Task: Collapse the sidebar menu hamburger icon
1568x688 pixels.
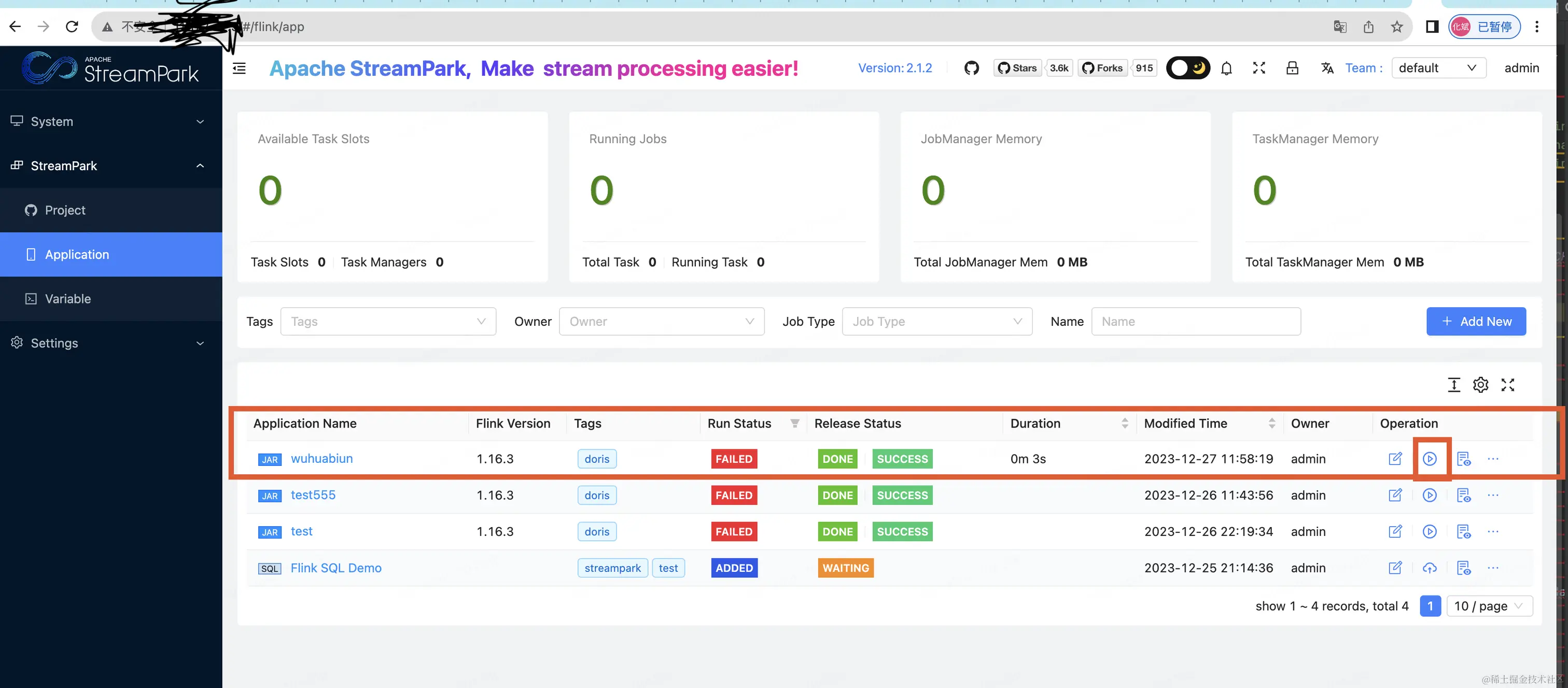Action: point(239,68)
